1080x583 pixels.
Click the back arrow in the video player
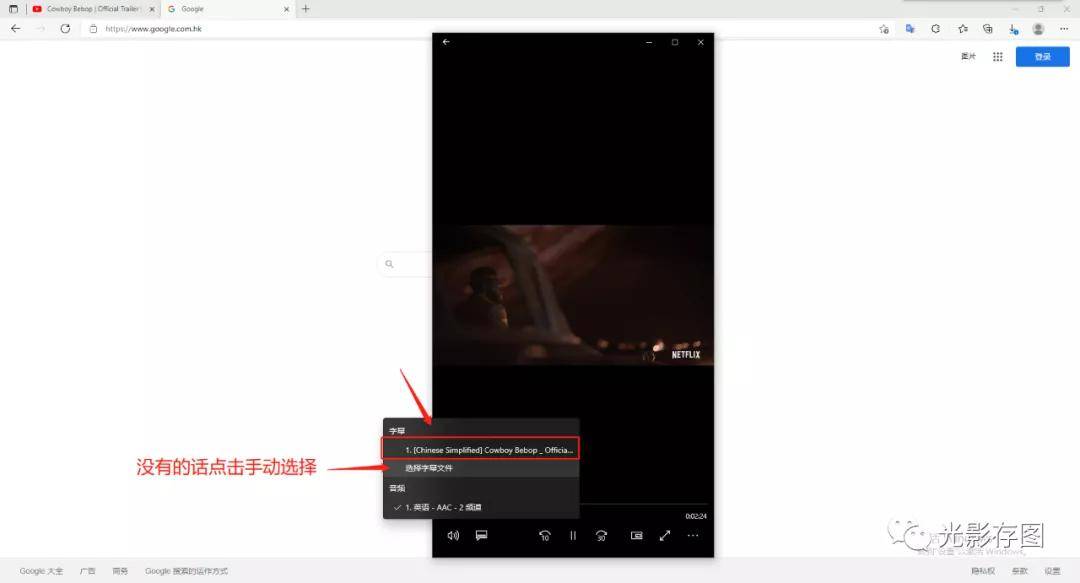[x=446, y=42]
